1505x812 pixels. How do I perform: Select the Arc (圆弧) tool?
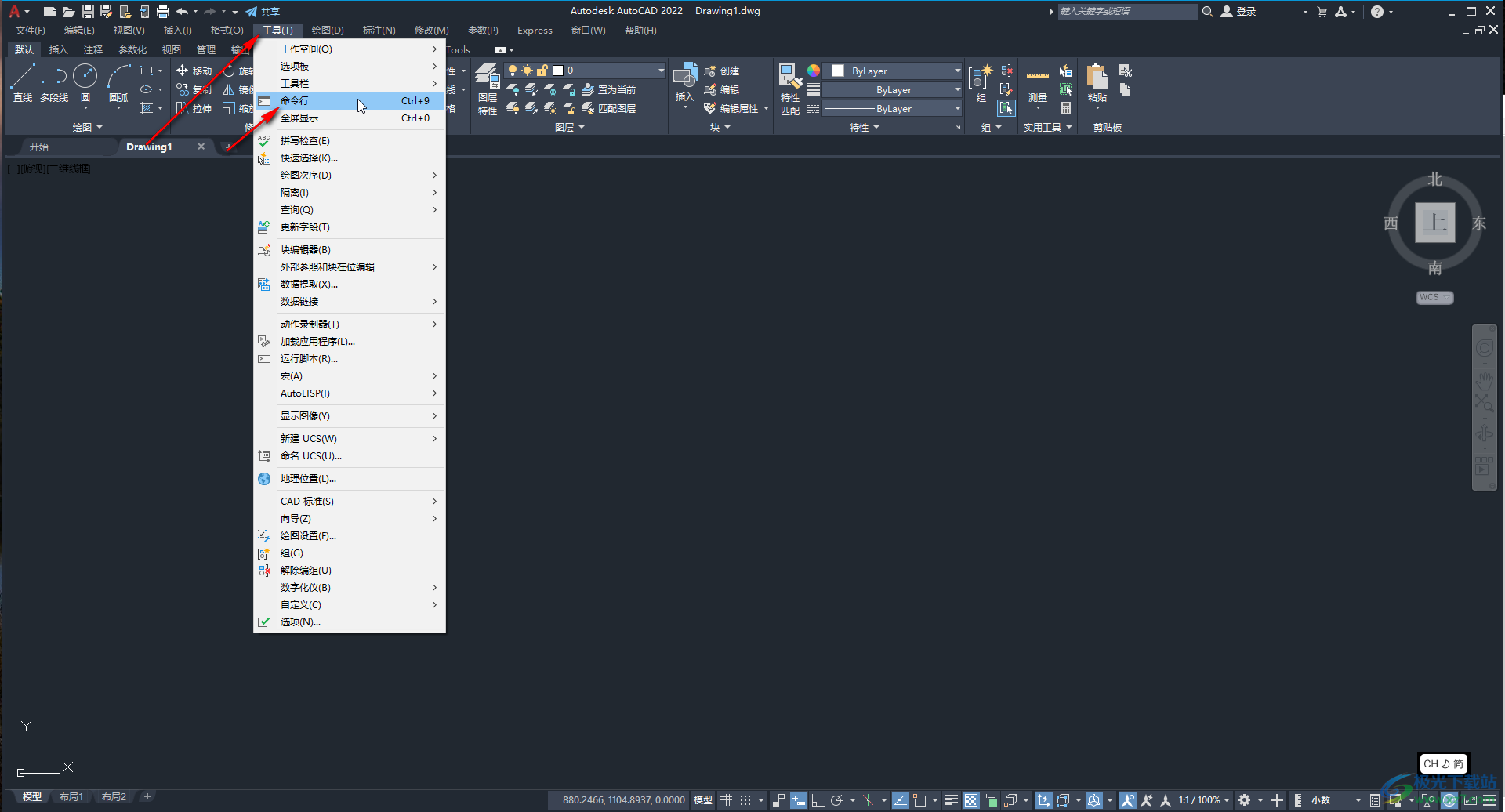118,83
